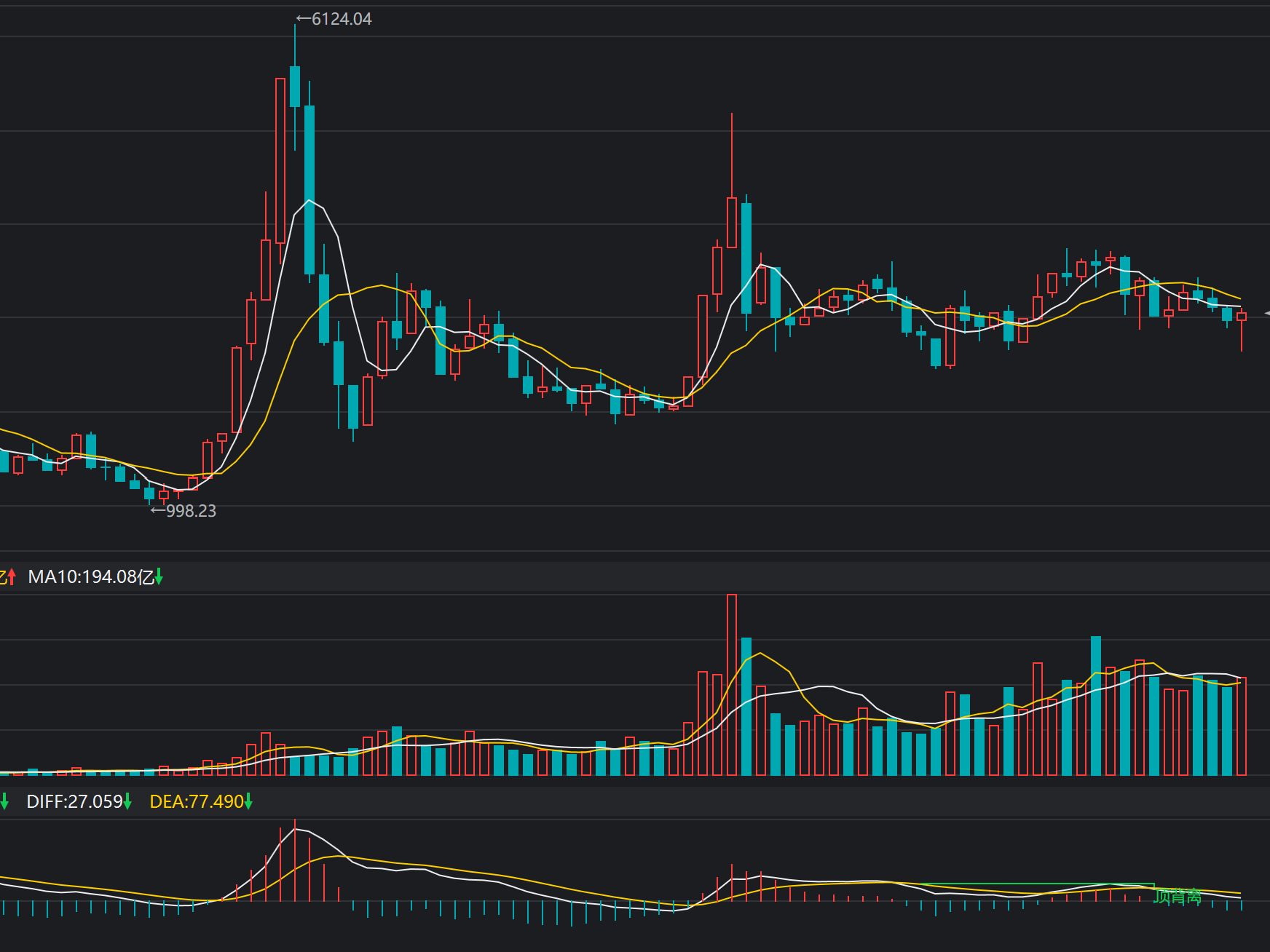Click green down arrow beside MA10 value

point(159,578)
